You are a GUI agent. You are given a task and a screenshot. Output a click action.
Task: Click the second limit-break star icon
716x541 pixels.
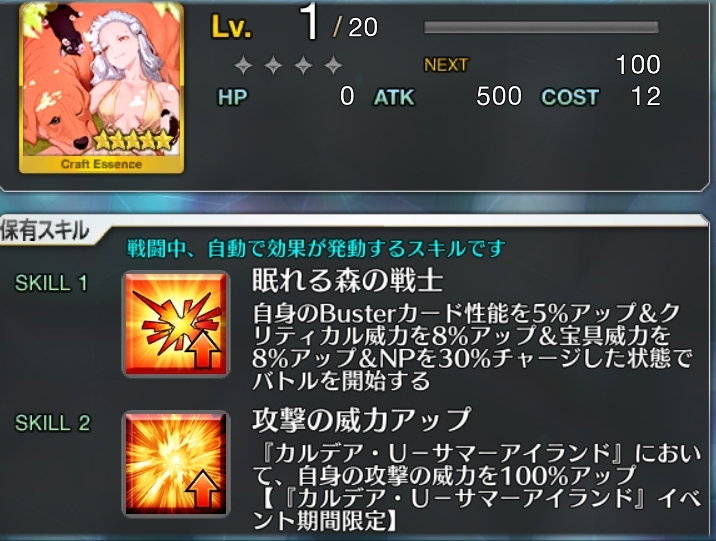(273, 66)
